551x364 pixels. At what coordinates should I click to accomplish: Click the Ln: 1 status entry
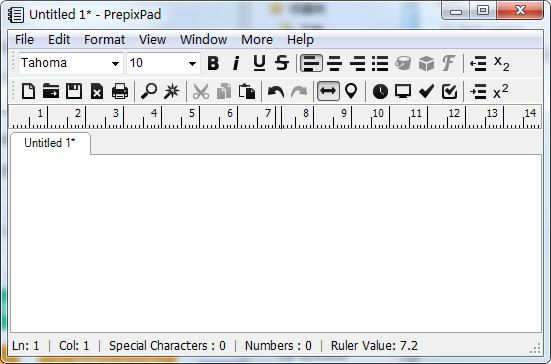[x=26, y=346]
